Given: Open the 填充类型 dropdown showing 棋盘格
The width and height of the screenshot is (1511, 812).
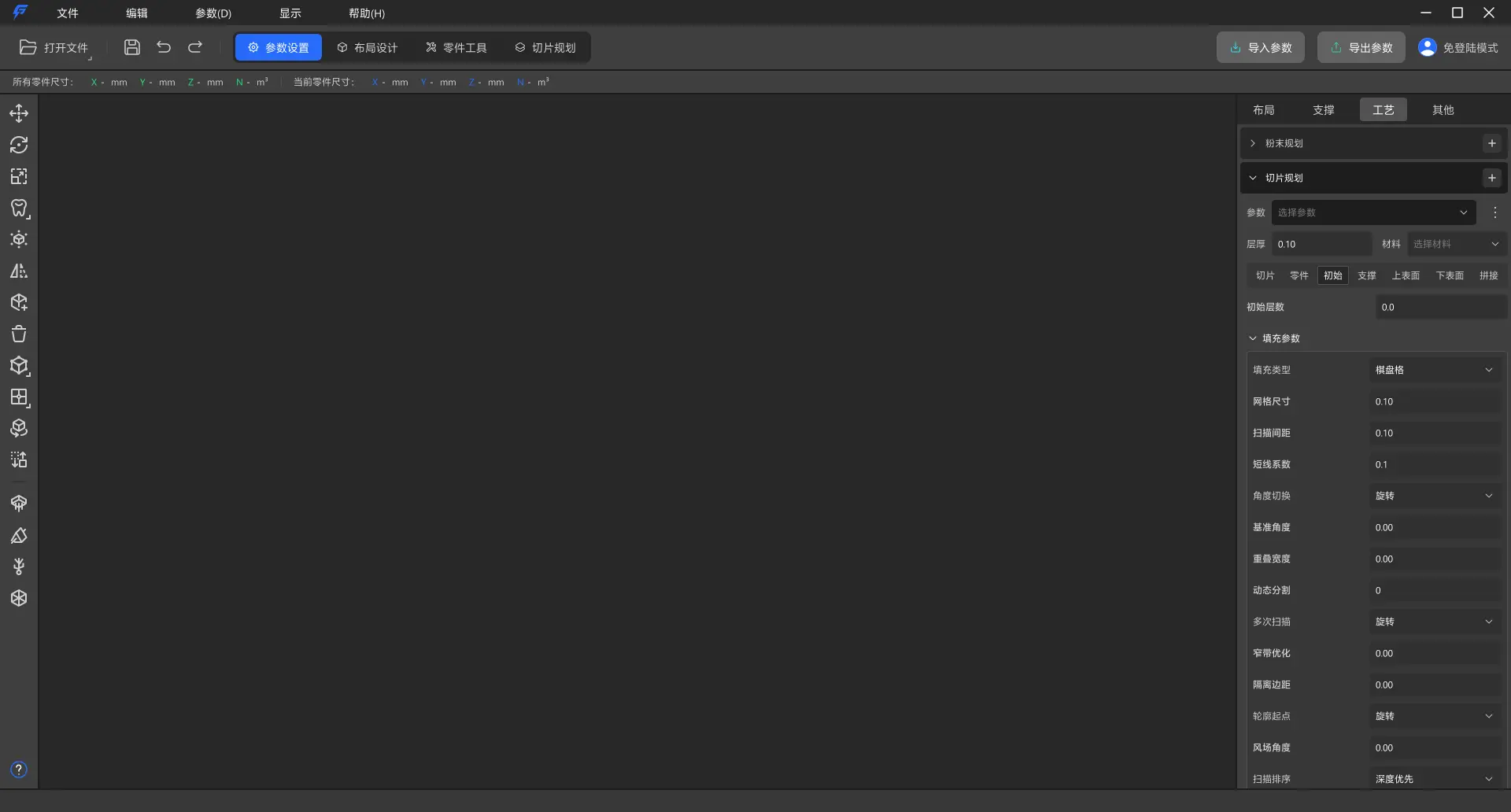Looking at the screenshot, I should [1434, 370].
